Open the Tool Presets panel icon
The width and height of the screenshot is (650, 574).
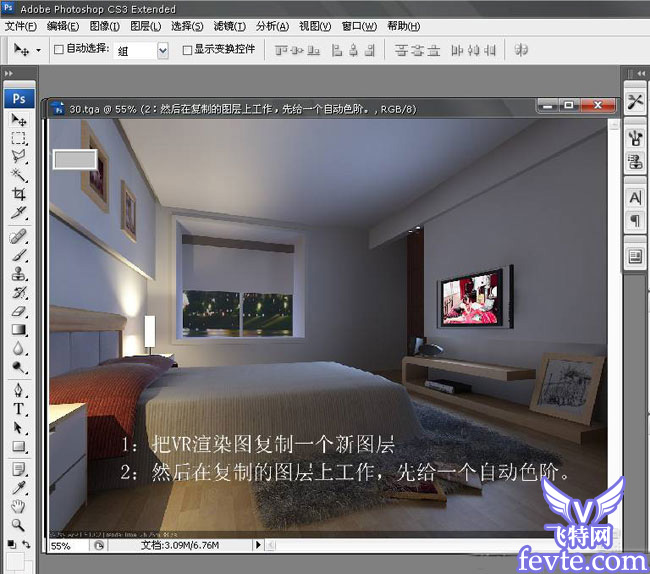[635, 102]
